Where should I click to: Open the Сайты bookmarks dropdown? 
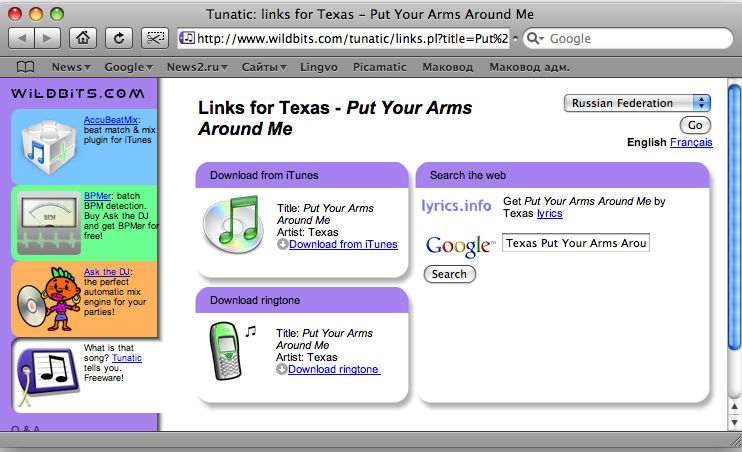(x=264, y=67)
